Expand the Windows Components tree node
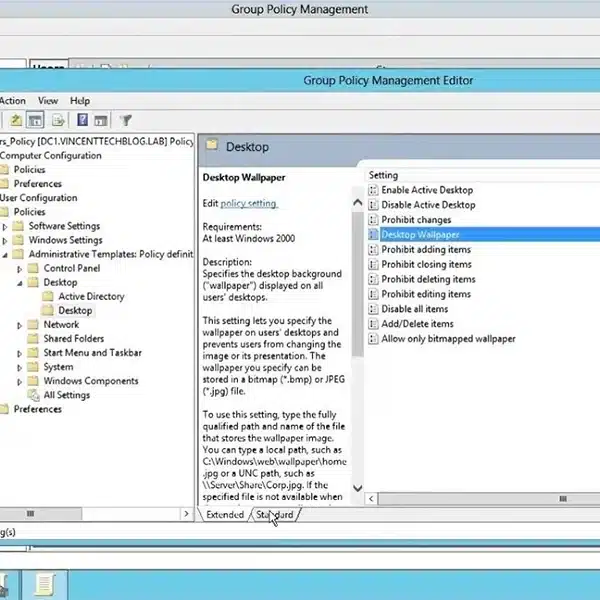The height and width of the screenshot is (600, 600). pyautogui.click(x=20, y=381)
